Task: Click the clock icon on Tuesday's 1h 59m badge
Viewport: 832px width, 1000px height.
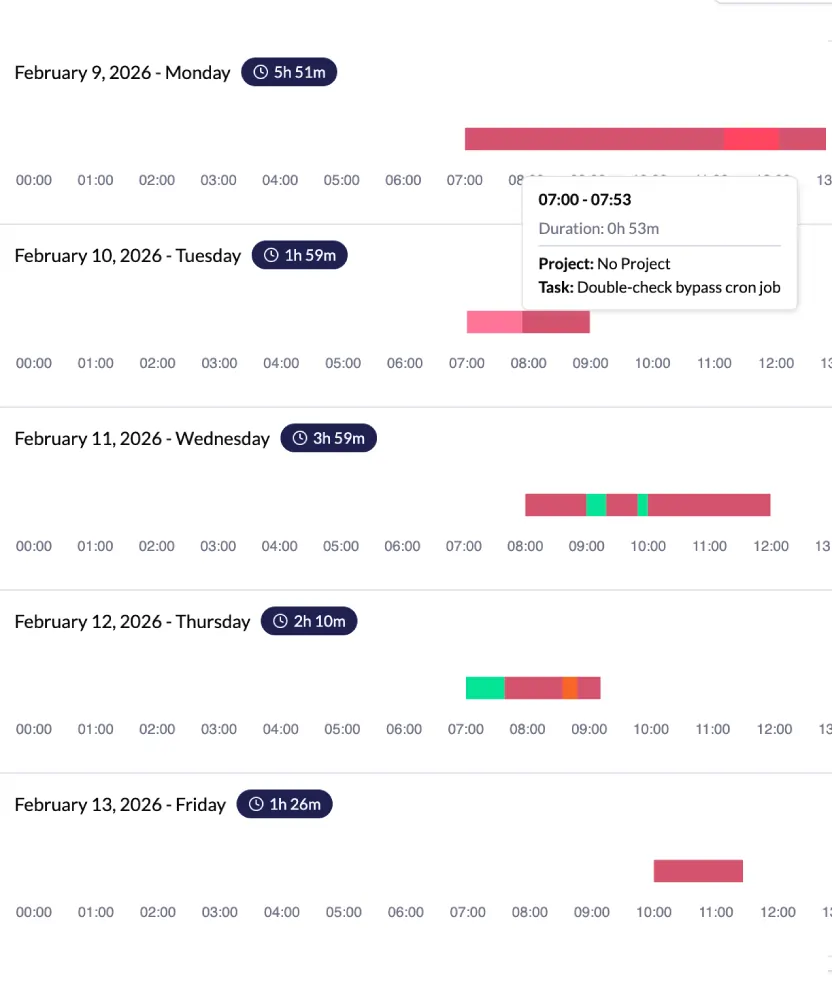Action: point(270,254)
